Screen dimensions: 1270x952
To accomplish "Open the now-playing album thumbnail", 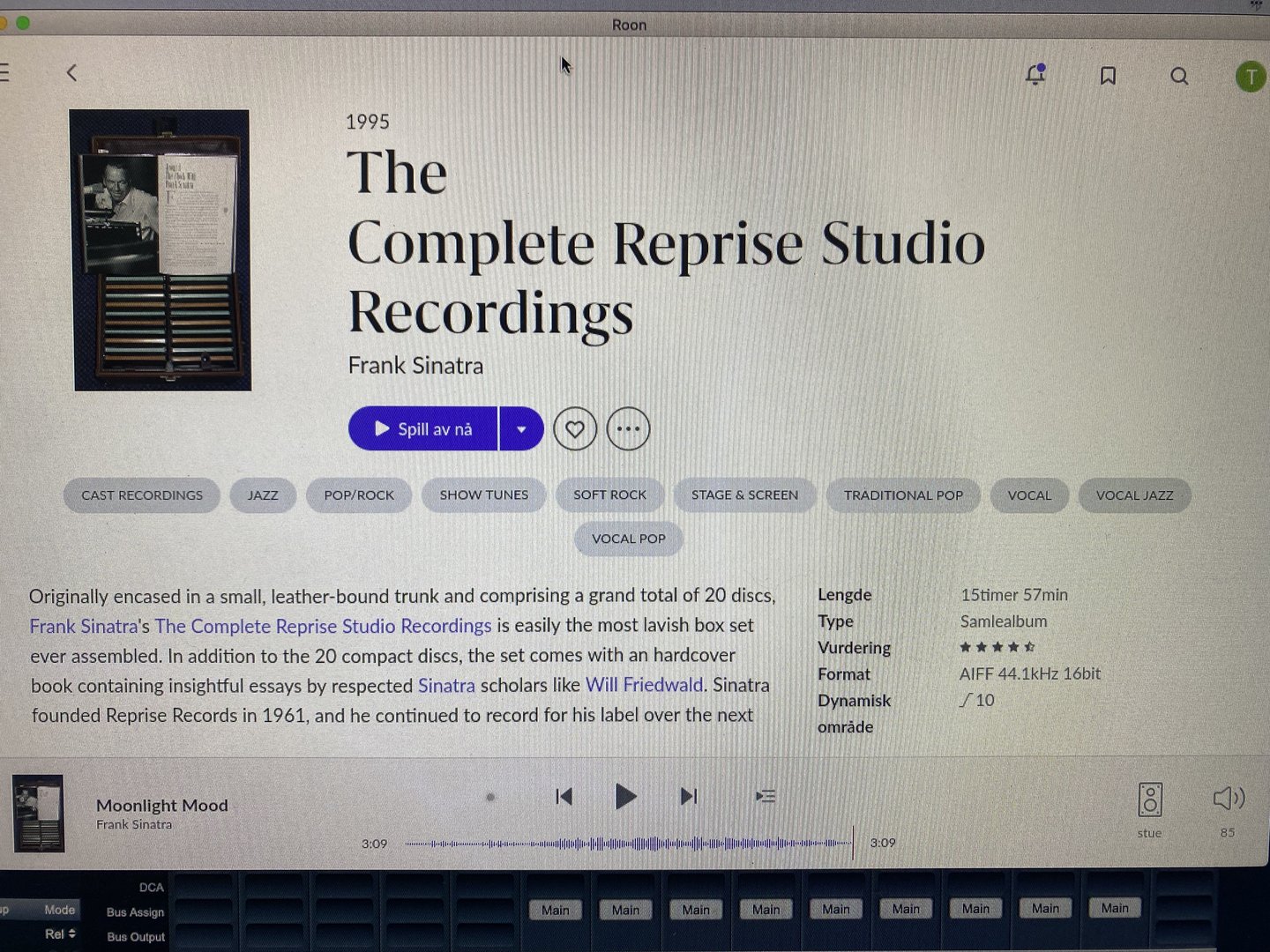I will coord(38,813).
